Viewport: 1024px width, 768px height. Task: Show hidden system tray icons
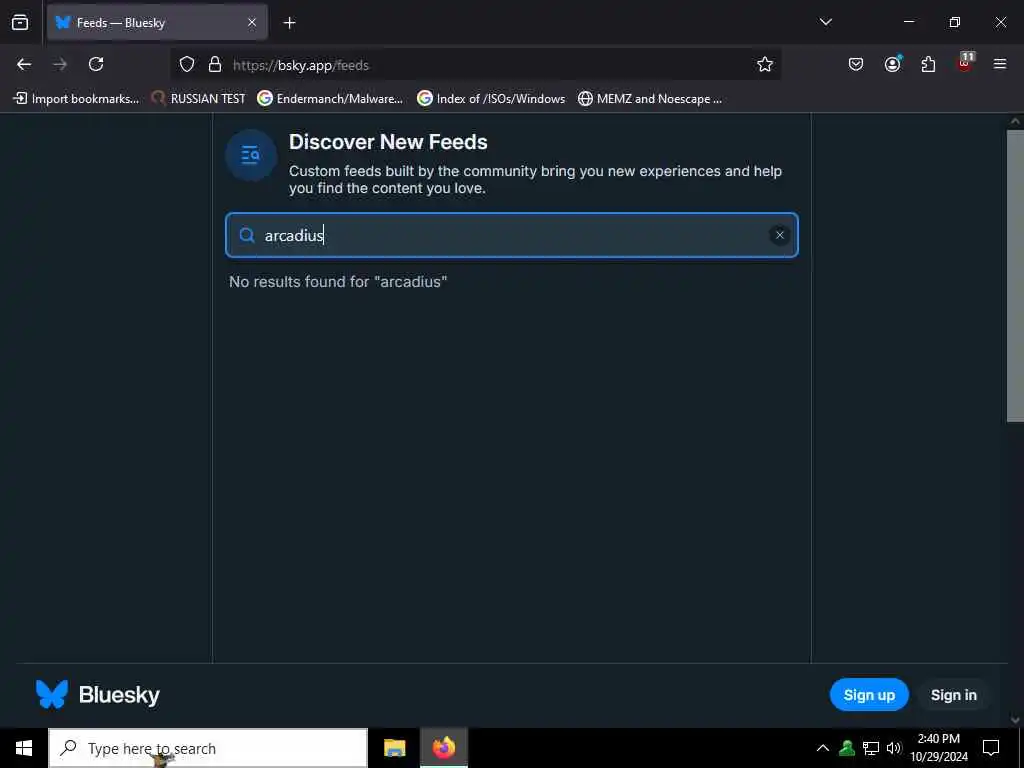point(823,748)
